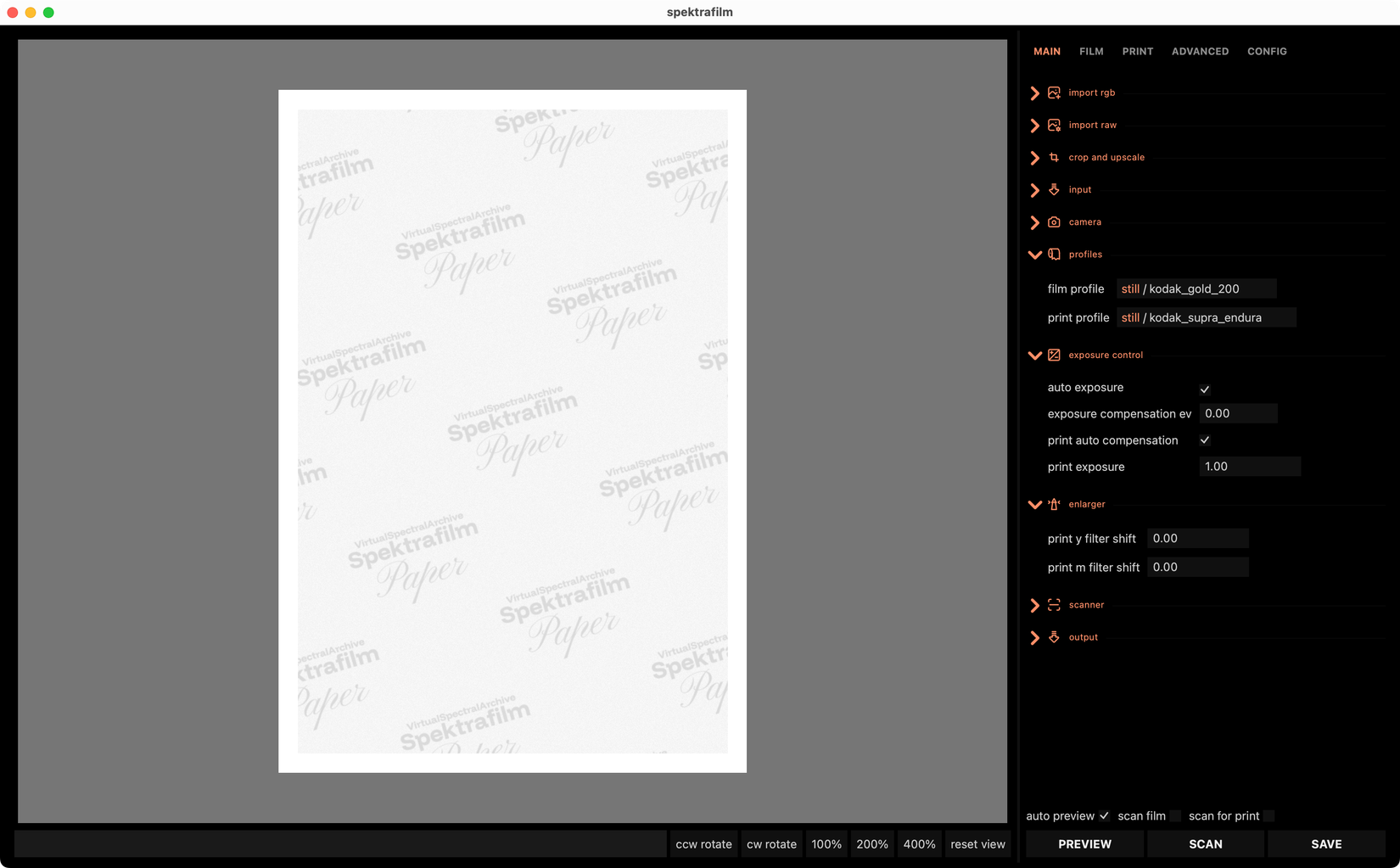
Task: Click the SAVE button
Action: [x=1326, y=844]
